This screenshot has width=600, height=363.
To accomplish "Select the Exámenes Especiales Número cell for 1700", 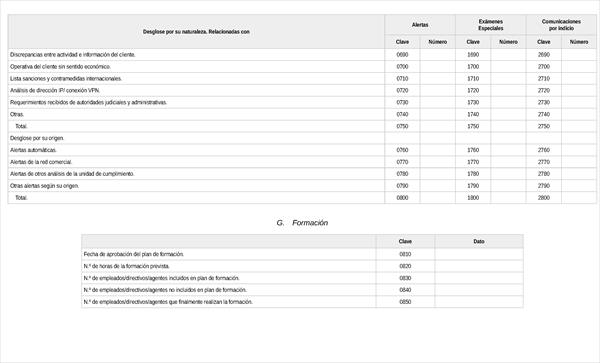I will click(508, 67).
